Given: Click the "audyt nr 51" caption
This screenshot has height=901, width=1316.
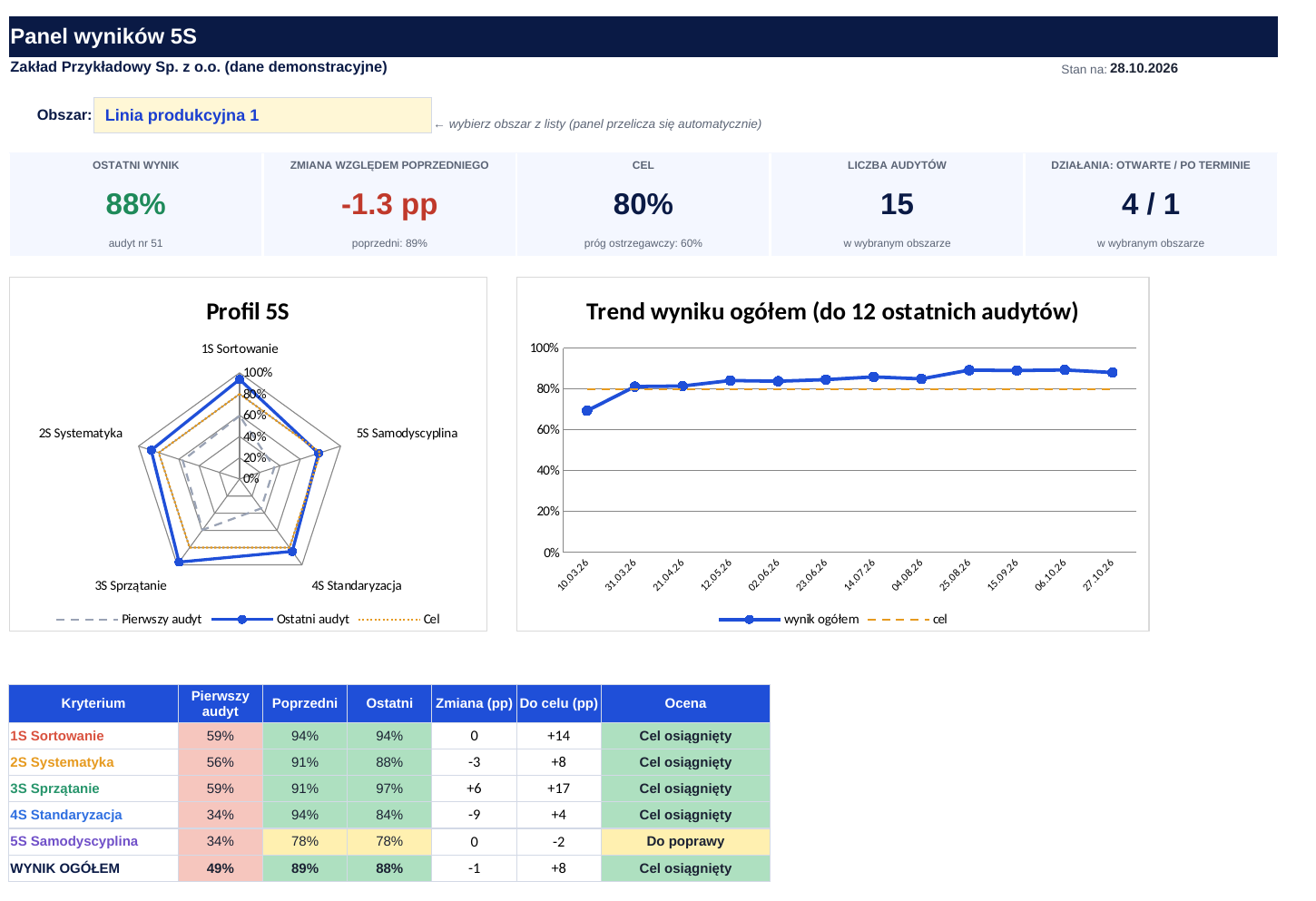Looking at the screenshot, I should coord(136,243).
